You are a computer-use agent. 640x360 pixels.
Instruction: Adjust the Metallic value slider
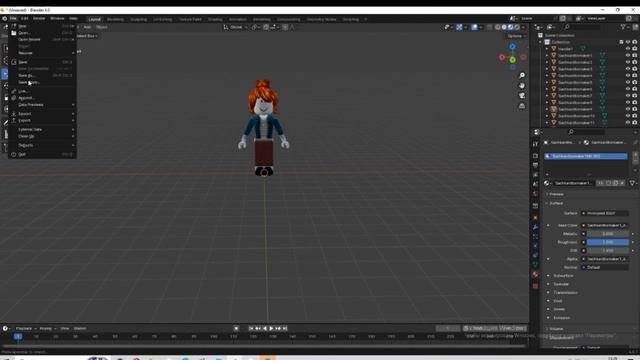[x=608, y=234]
